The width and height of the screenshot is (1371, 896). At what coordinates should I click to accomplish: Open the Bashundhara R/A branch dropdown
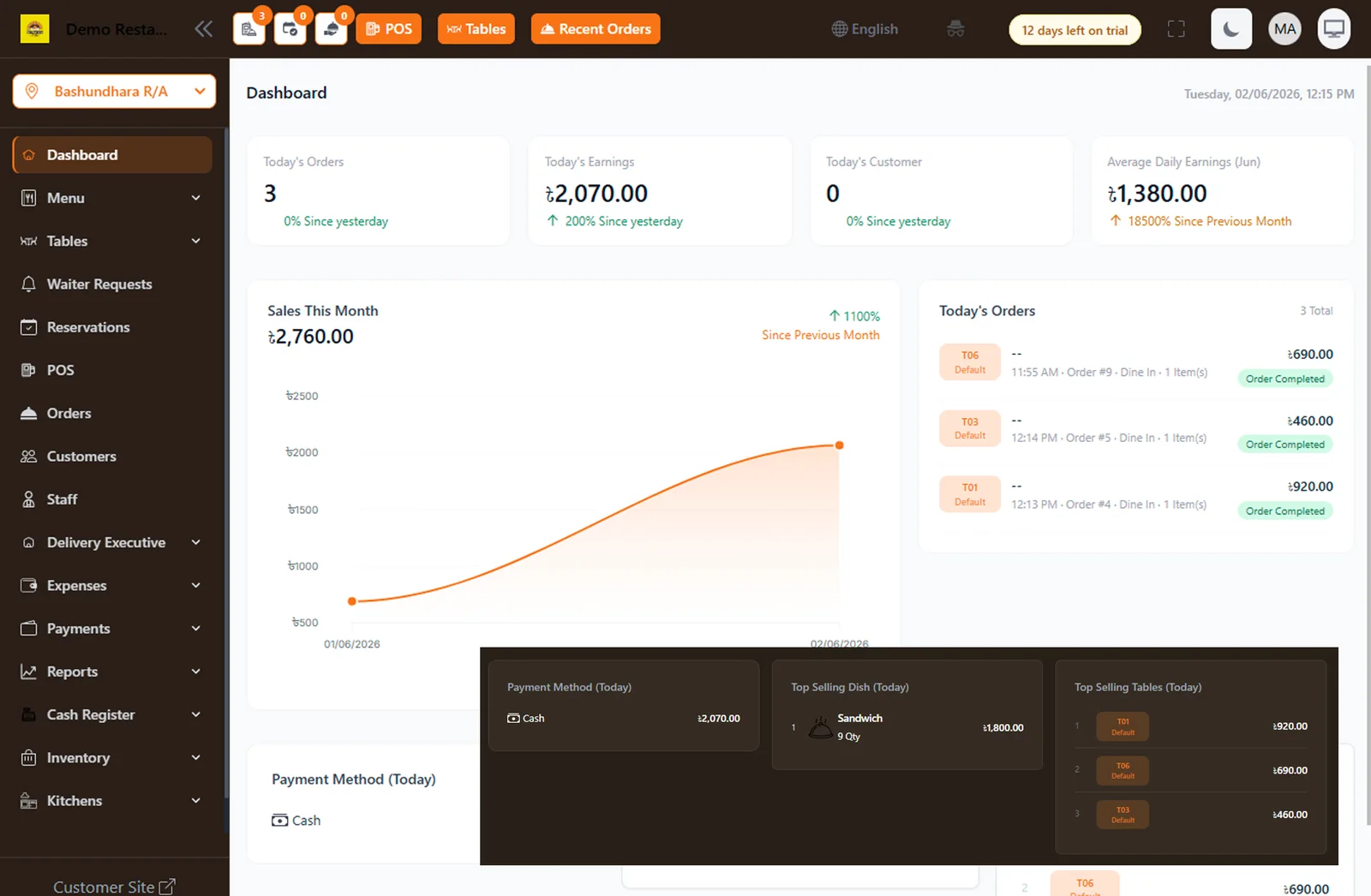pyautogui.click(x=114, y=92)
